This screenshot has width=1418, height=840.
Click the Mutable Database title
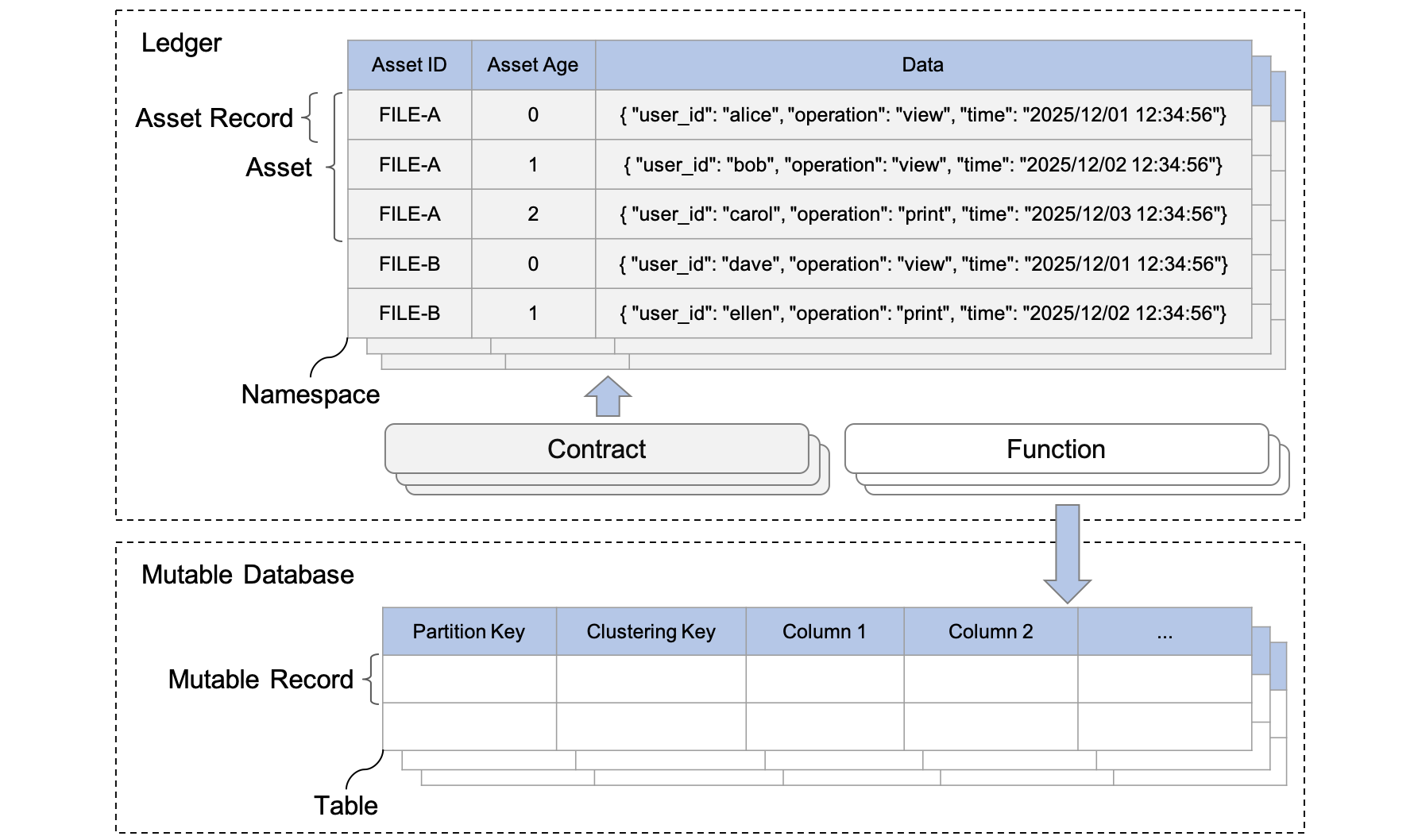pos(248,575)
